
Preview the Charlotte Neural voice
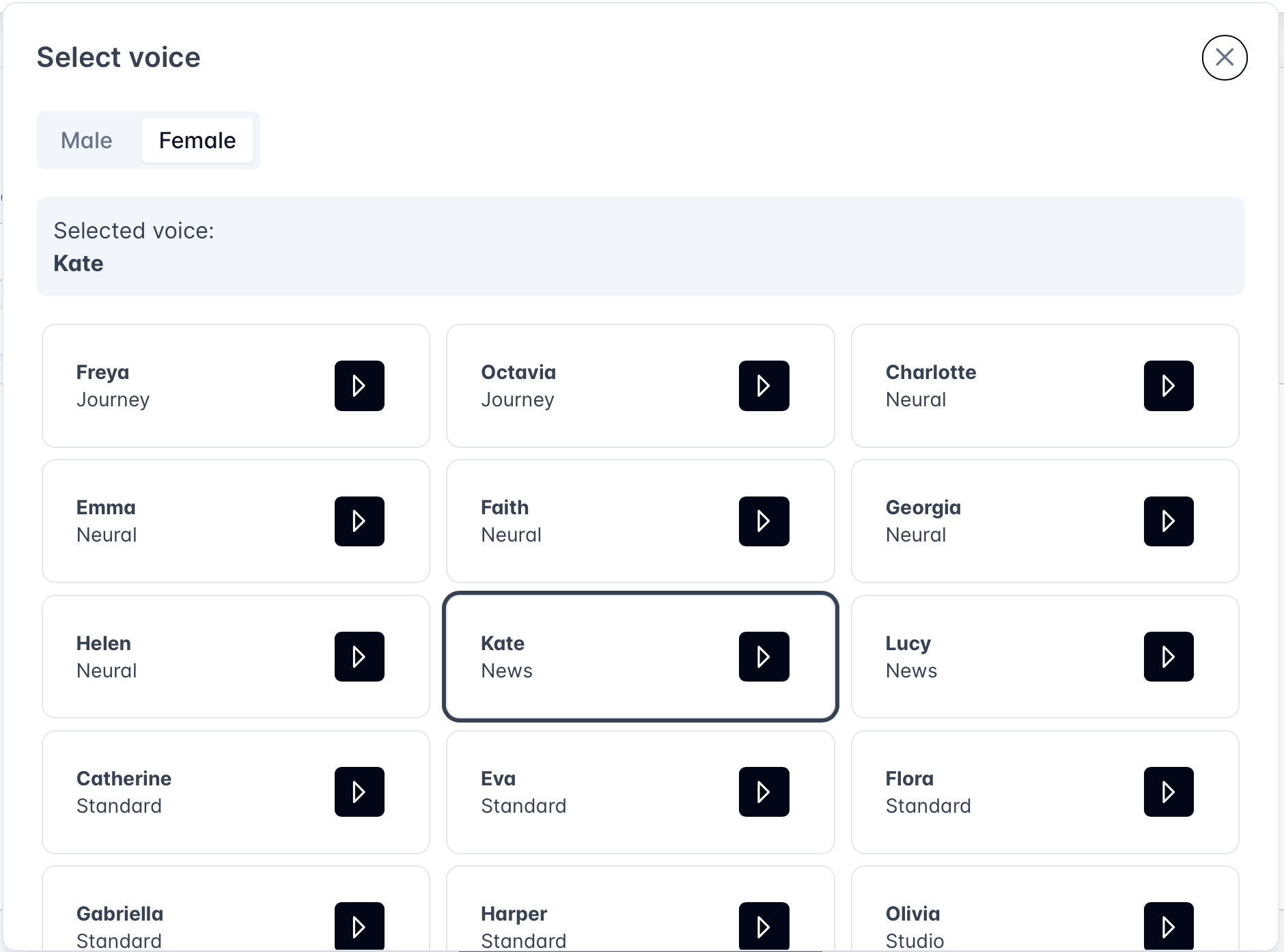(1169, 386)
